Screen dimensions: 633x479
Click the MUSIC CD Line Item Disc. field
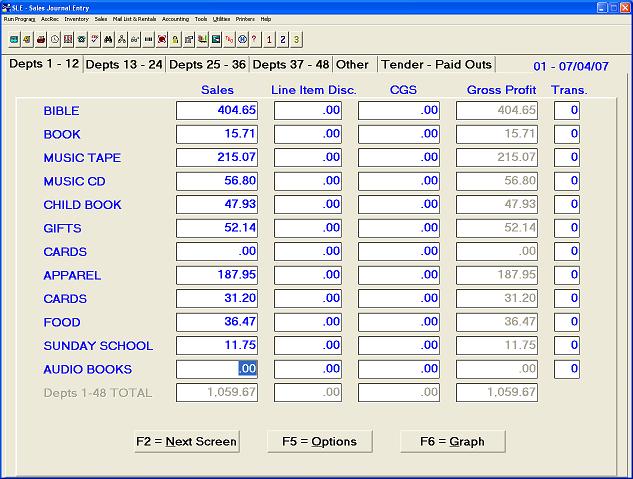(308, 180)
